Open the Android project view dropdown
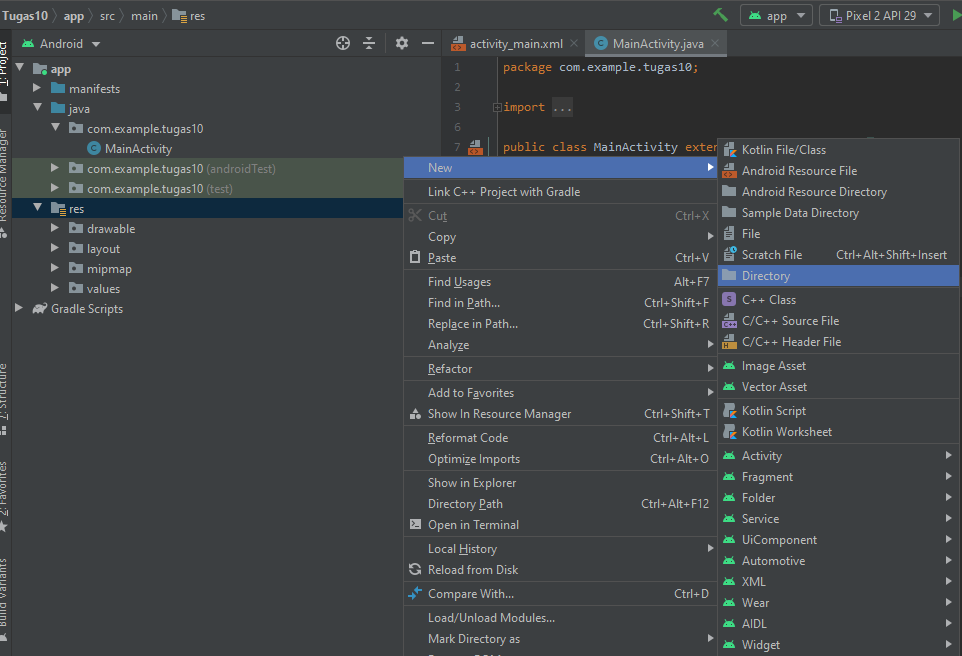The width and height of the screenshot is (962, 656). [x=61, y=44]
